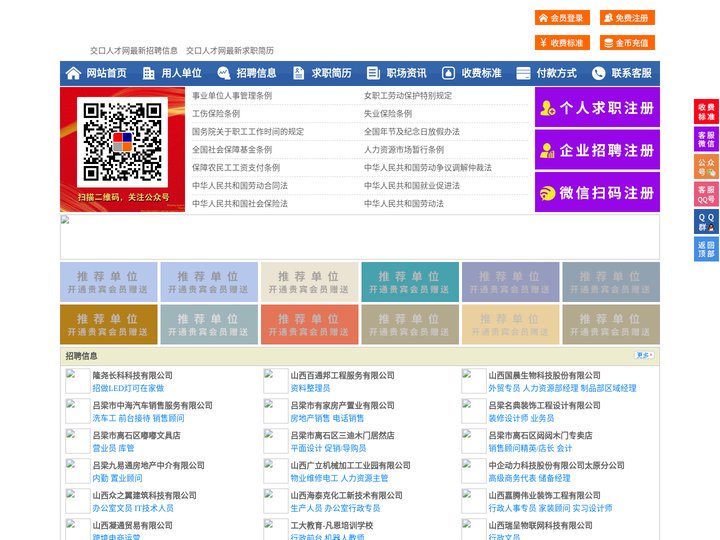Viewport: 720px width, 540px height.
Task: Open the 失业保险条例 link
Action: (x=388, y=113)
